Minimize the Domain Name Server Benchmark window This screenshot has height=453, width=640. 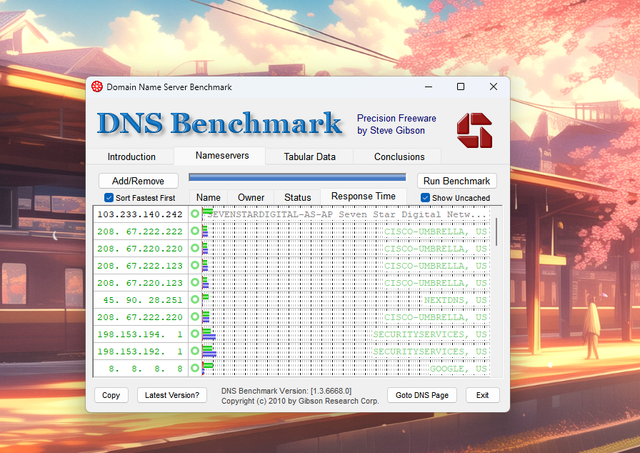pyautogui.click(x=428, y=87)
